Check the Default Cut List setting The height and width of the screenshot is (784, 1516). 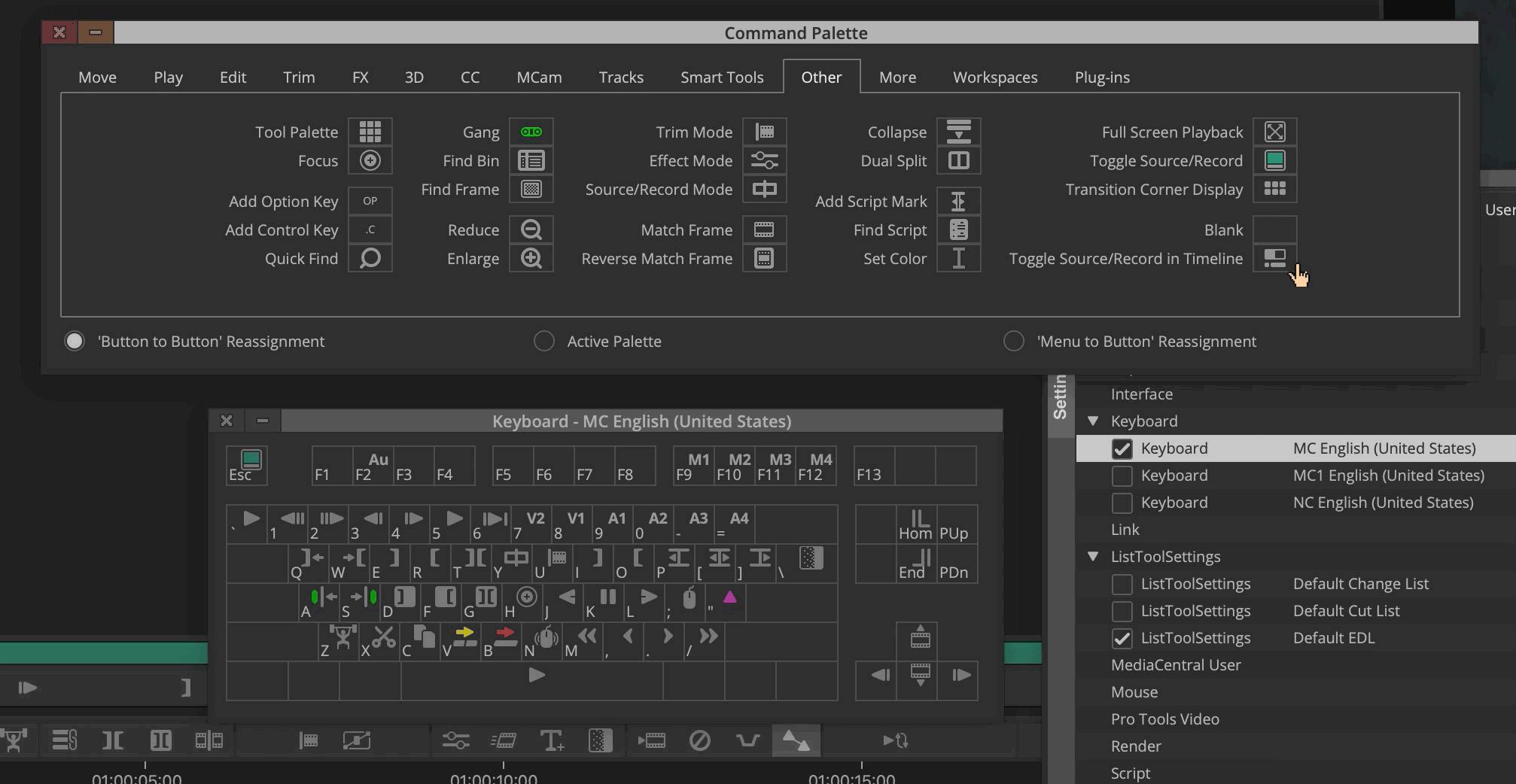click(1122, 611)
